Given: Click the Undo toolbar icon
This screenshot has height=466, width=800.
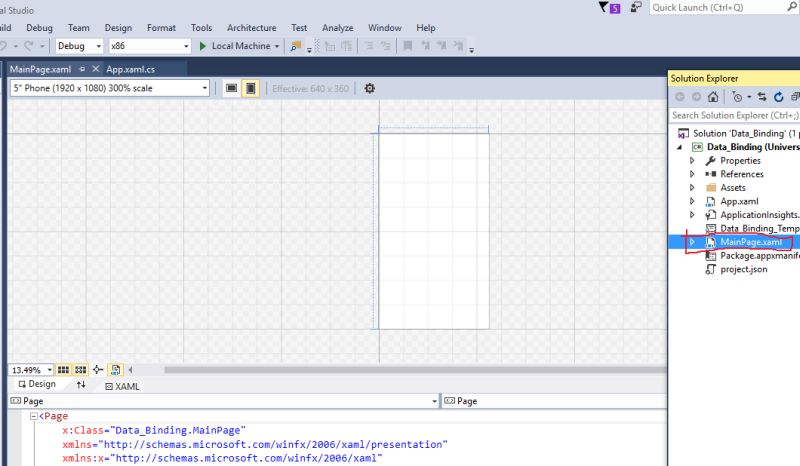Looking at the screenshot, I should tap(3, 46).
